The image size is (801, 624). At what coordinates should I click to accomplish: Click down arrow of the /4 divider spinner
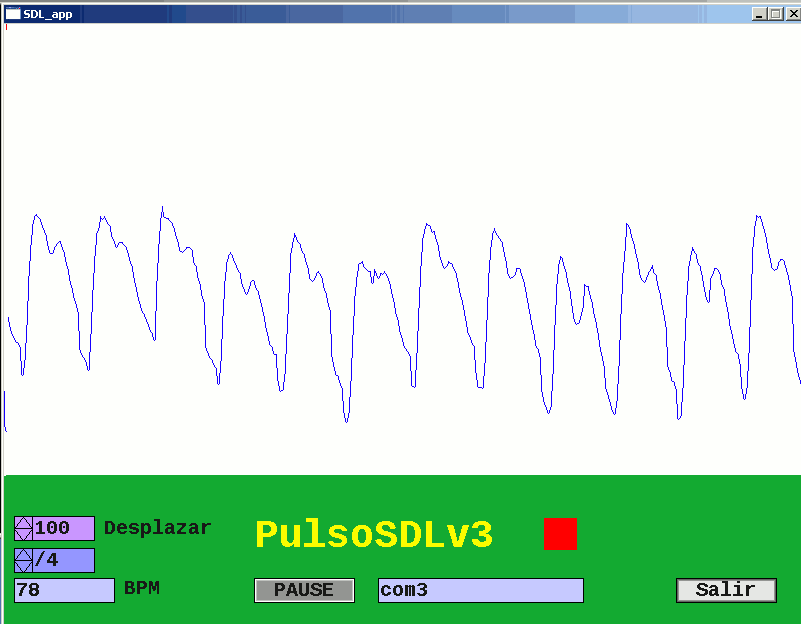pos(23,566)
